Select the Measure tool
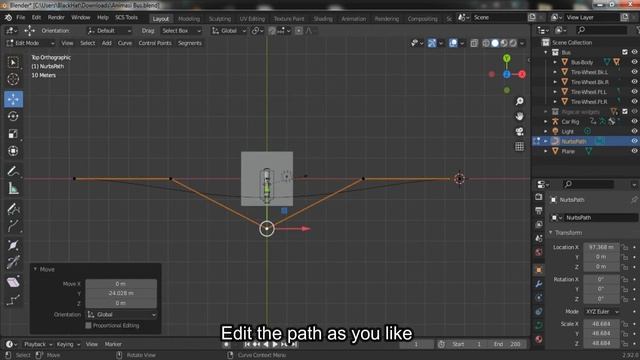This screenshot has width=640, height=360. coord(13,188)
